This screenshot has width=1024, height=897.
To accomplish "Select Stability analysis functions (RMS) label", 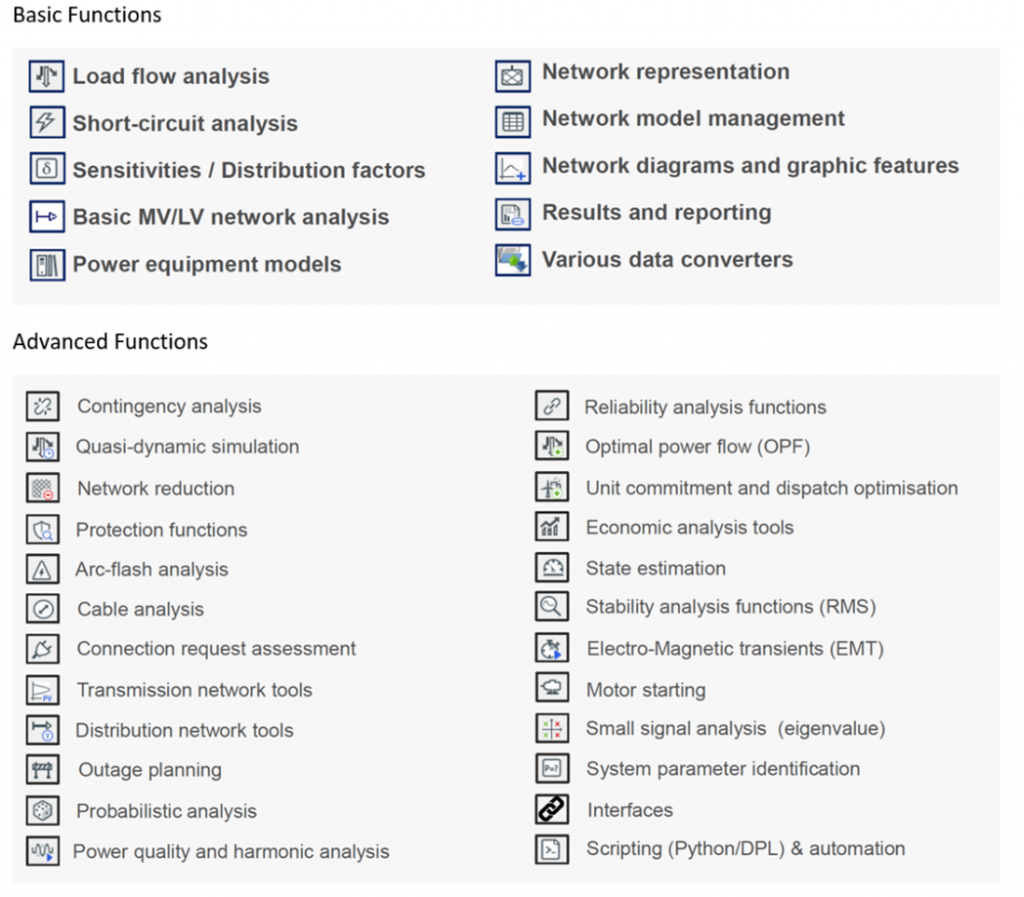I will [731, 607].
